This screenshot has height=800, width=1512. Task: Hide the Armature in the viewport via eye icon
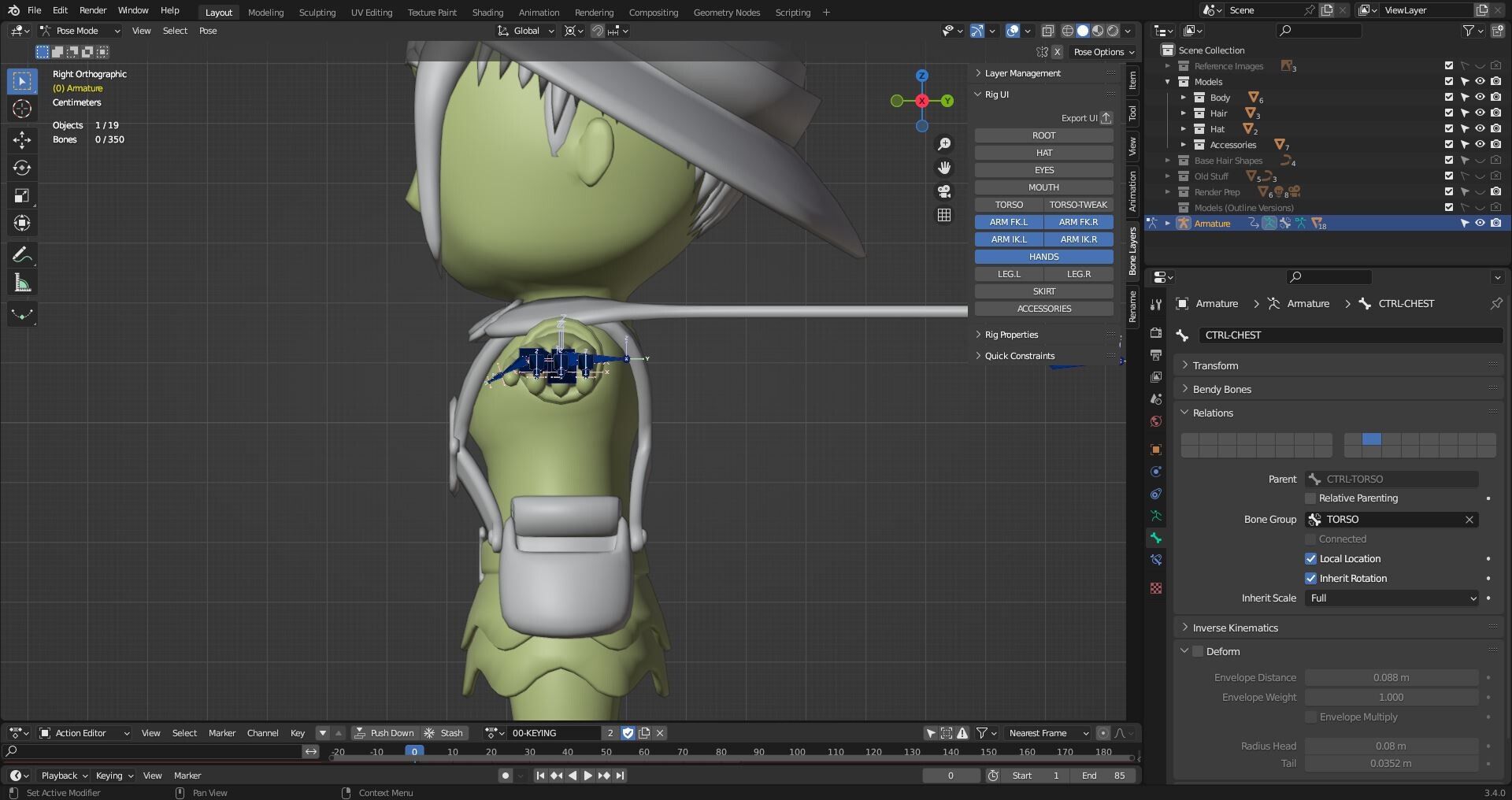1478,223
